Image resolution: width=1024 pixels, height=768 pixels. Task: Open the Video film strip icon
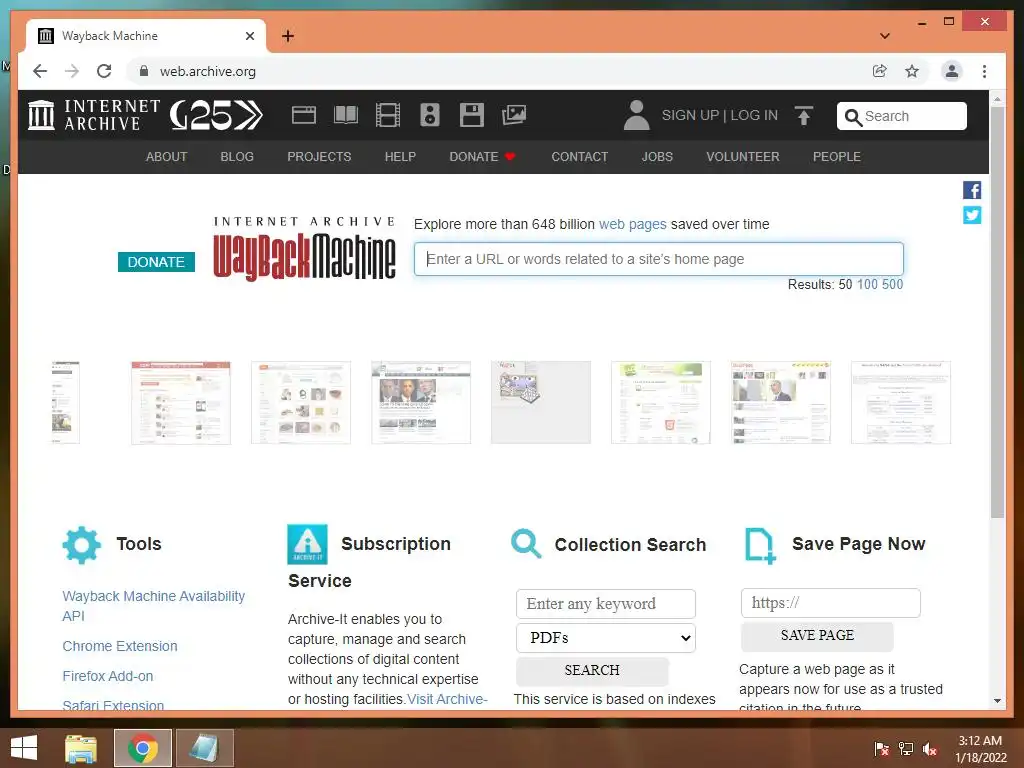click(x=388, y=116)
